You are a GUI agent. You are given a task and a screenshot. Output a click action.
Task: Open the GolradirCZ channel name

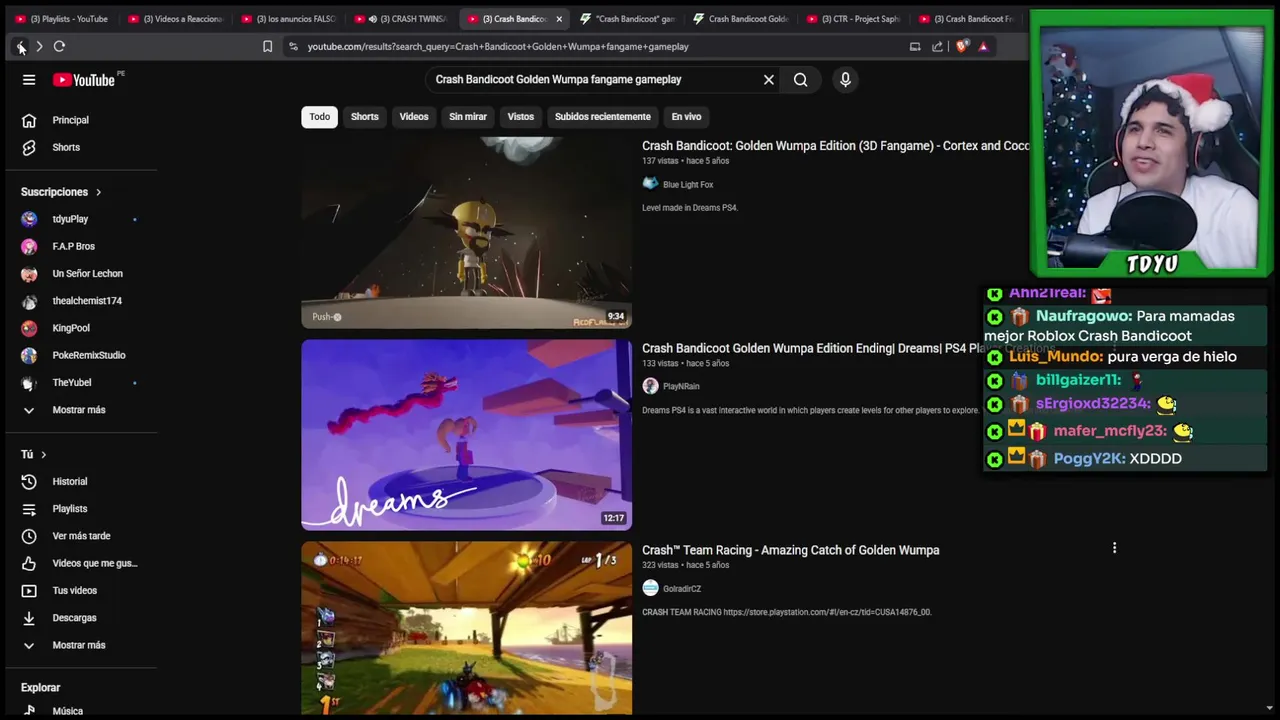[x=682, y=589]
